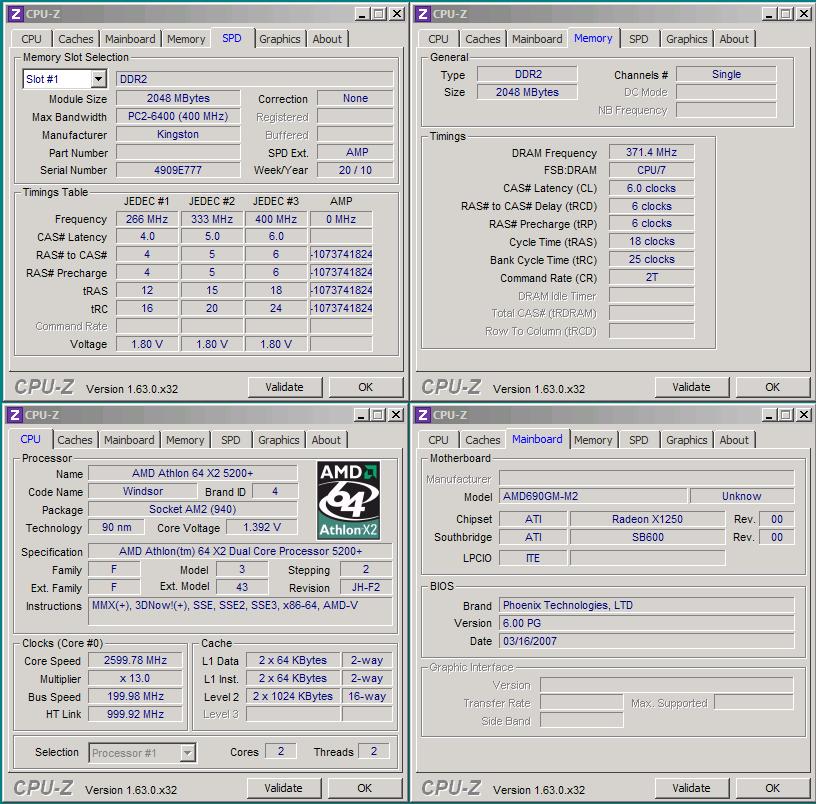Click the Channels # value Single

click(x=726, y=74)
